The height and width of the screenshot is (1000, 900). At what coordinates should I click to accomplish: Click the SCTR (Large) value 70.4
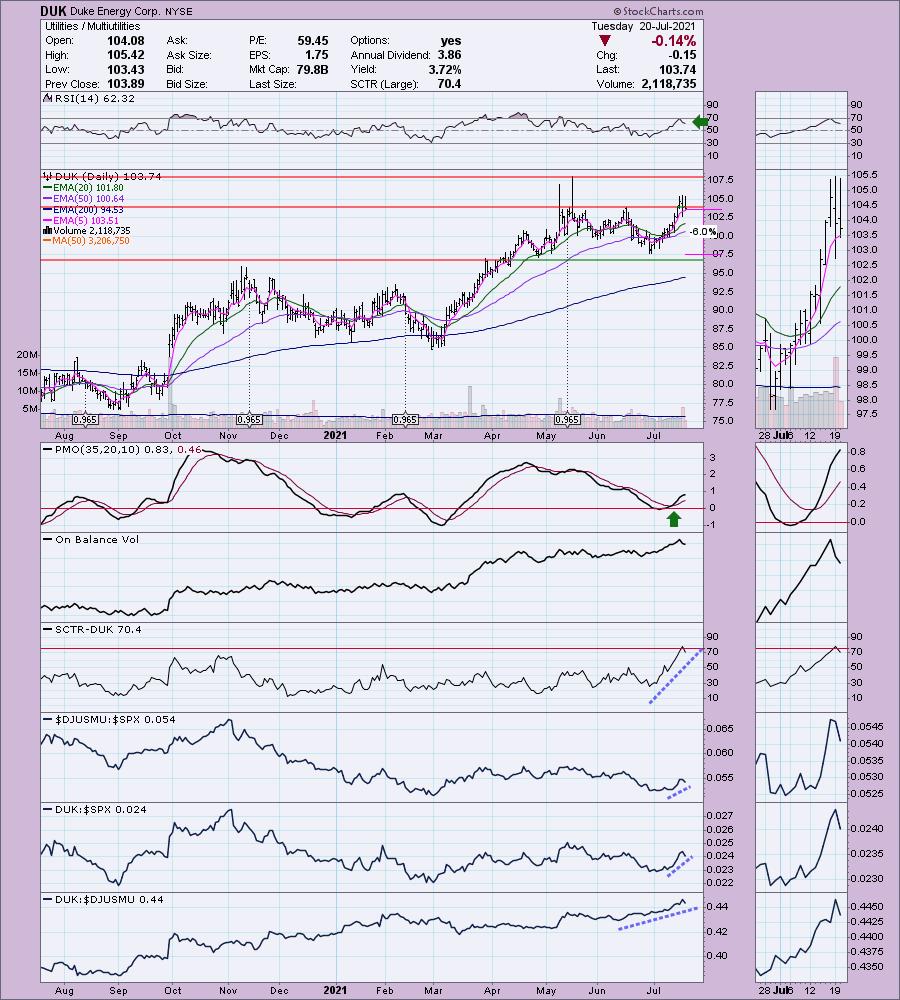pos(449,84)
